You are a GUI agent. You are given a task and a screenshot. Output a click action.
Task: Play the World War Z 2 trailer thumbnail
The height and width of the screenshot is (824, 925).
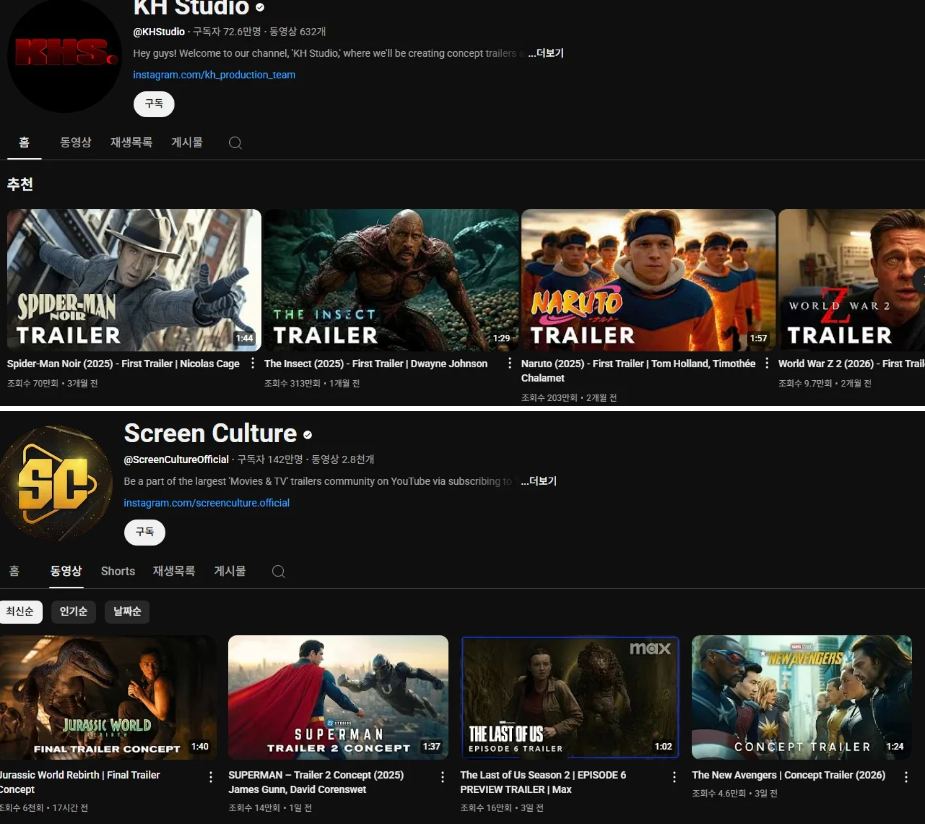tap(851, 280)
